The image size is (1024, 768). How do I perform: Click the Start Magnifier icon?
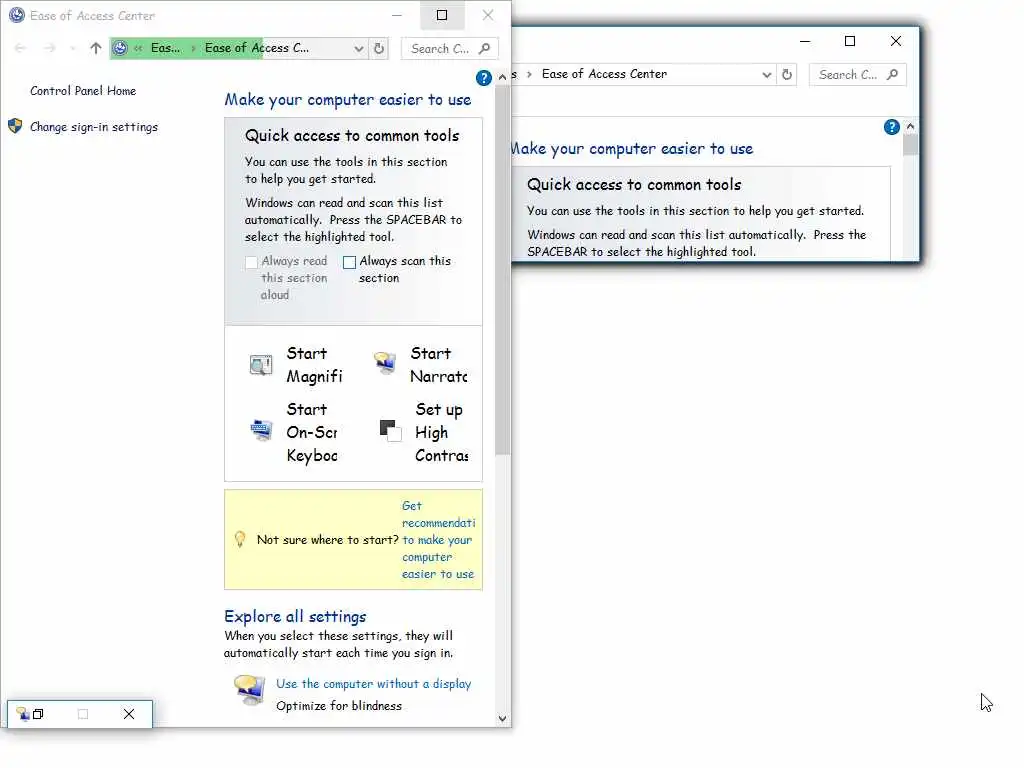261,364
